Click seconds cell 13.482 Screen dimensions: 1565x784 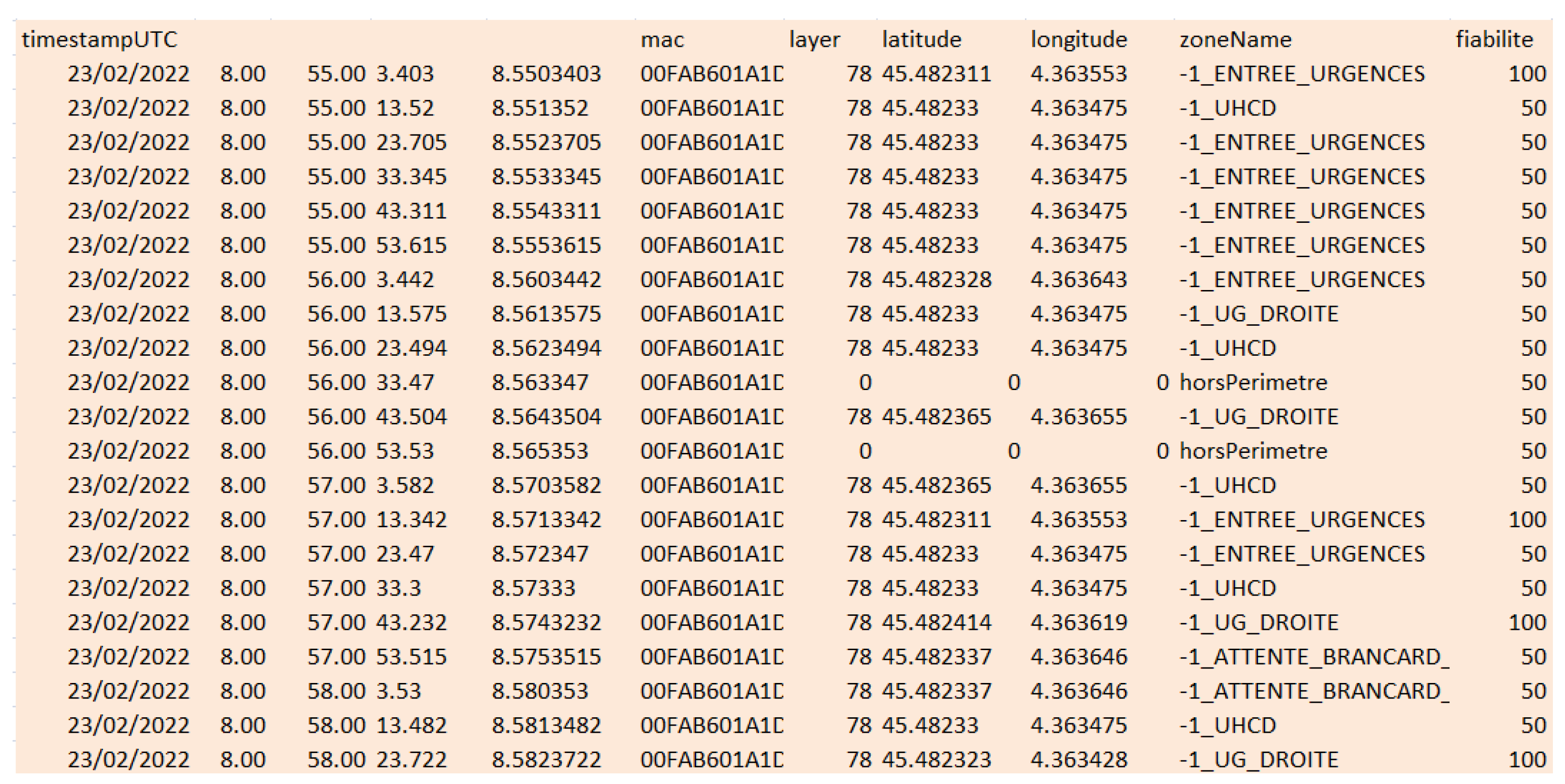(411, 726)
